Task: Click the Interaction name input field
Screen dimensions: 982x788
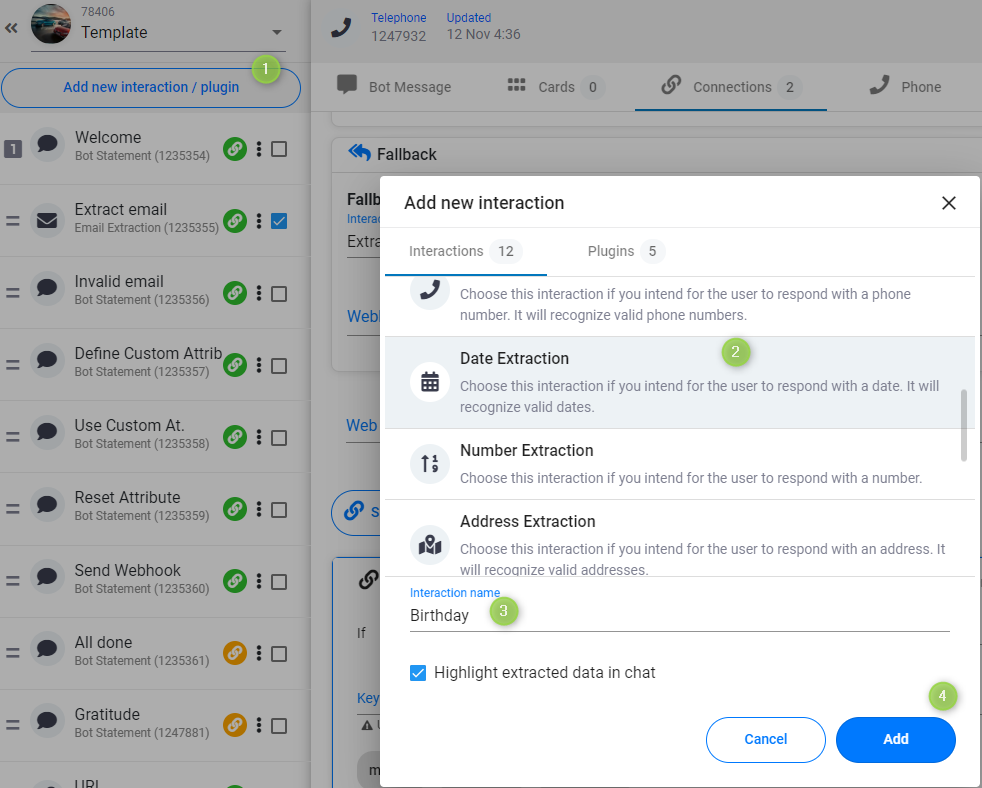Action: (680, 616)
